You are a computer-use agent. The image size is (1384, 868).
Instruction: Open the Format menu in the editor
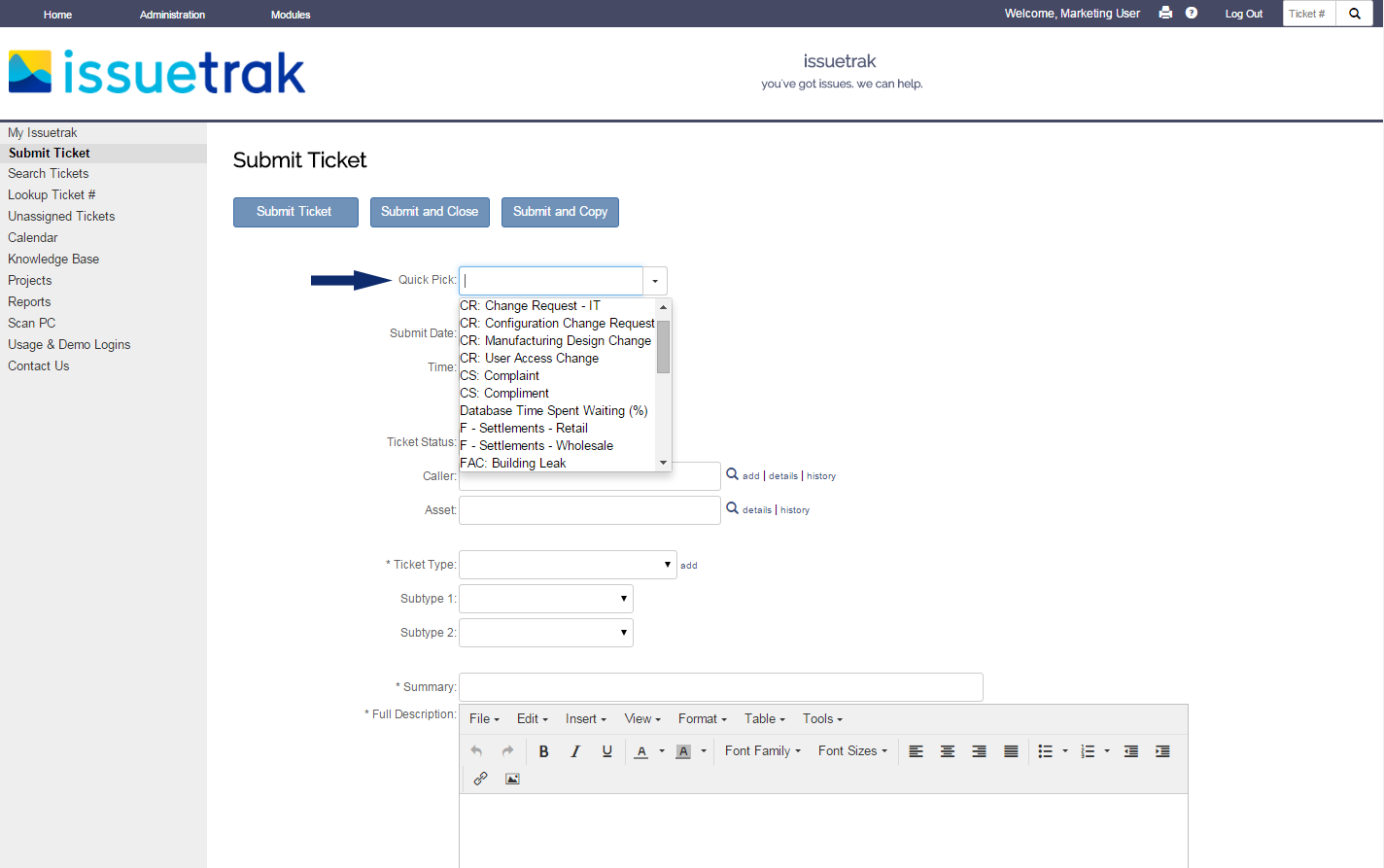(x=701, y=718)
